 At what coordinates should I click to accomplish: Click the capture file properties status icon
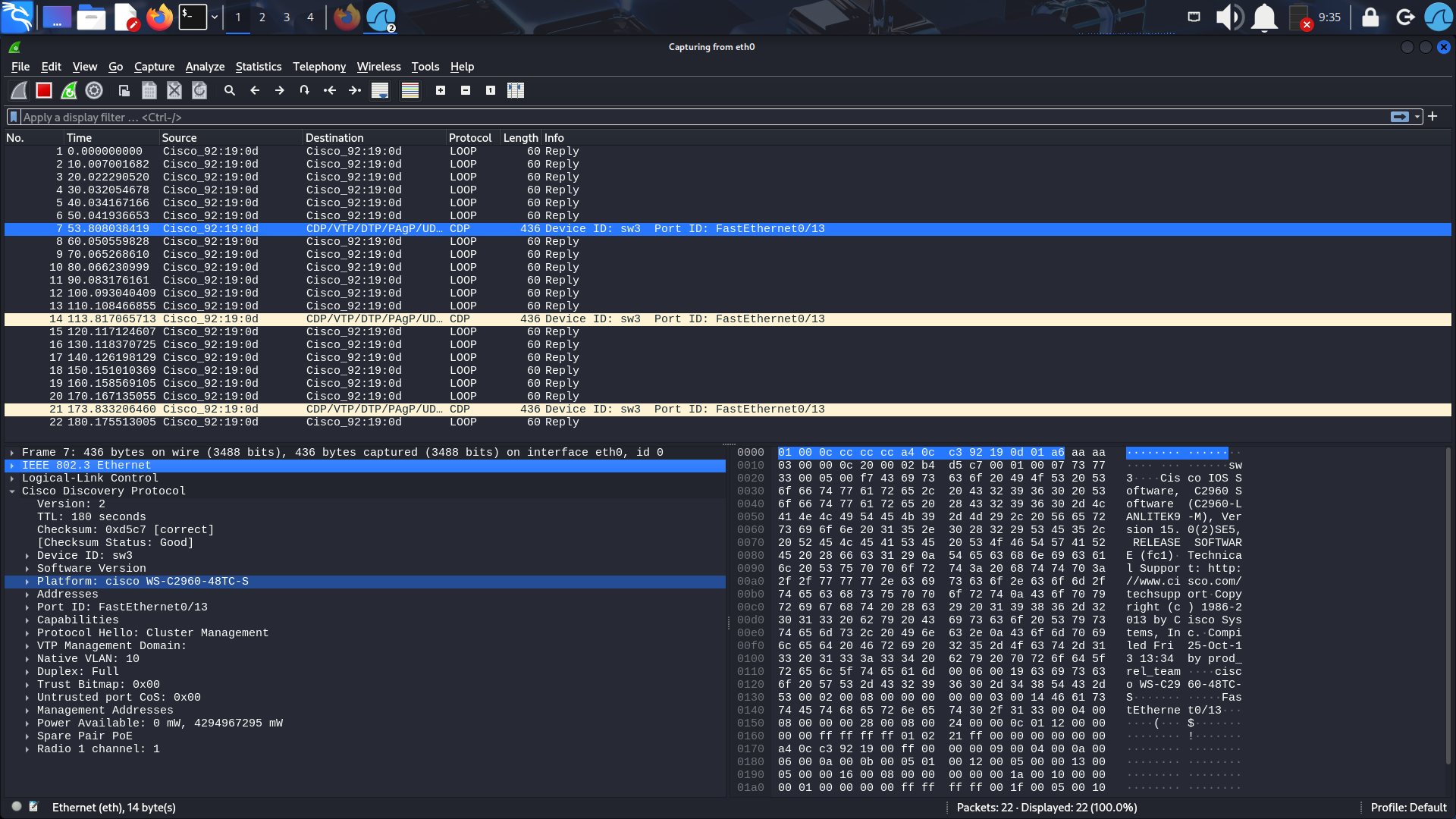[x=33, y=806]
